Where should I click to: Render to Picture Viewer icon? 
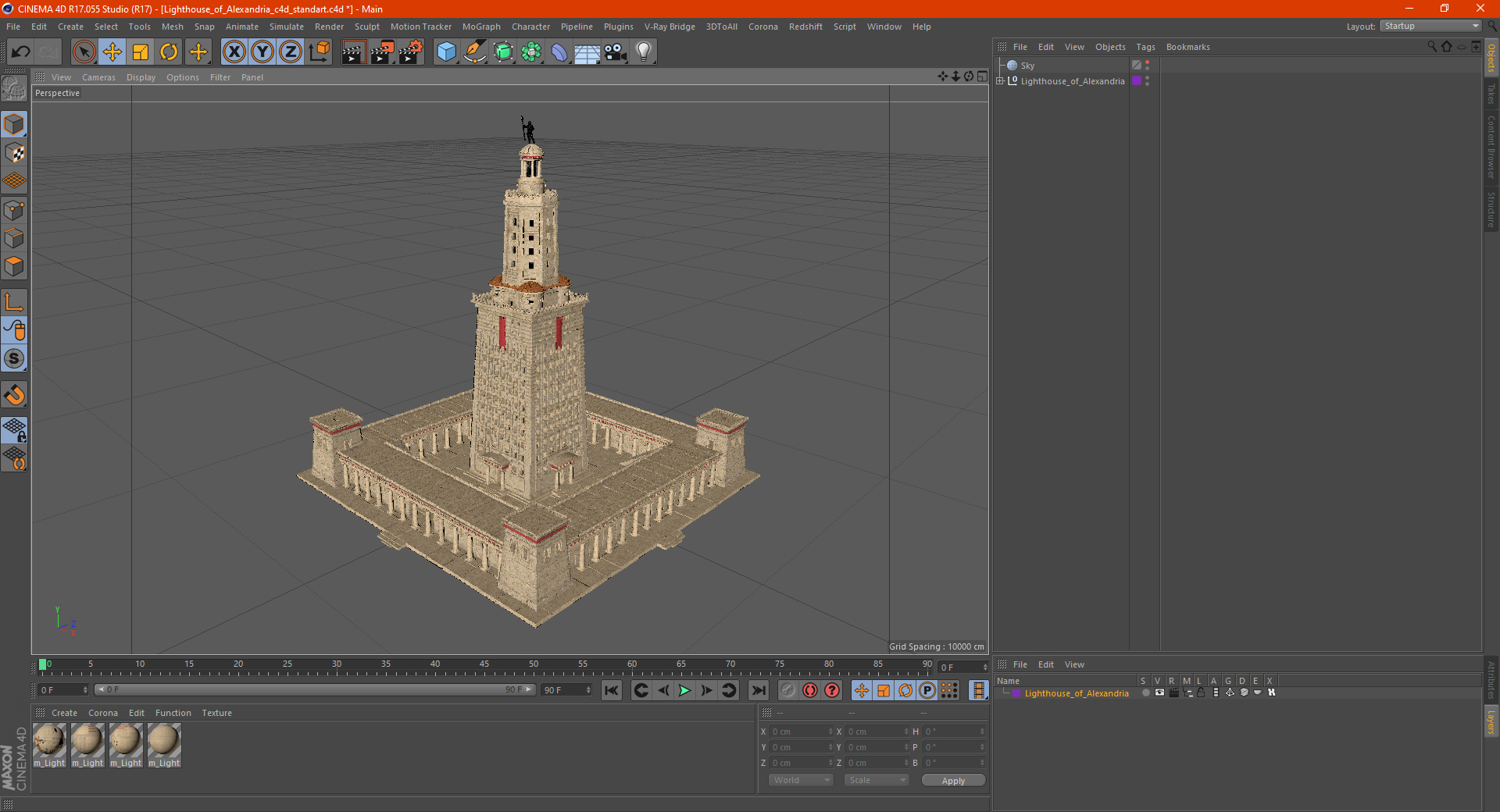tap(382, 52)
